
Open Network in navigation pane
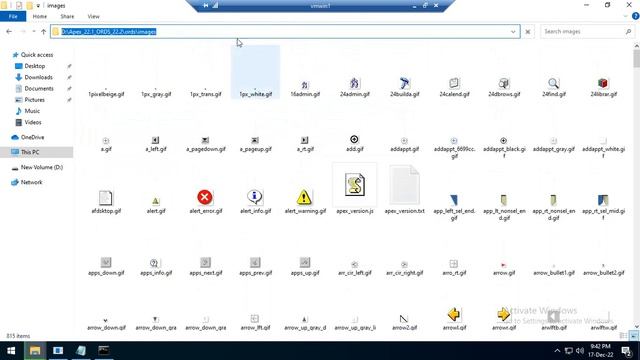coord(31,182)
